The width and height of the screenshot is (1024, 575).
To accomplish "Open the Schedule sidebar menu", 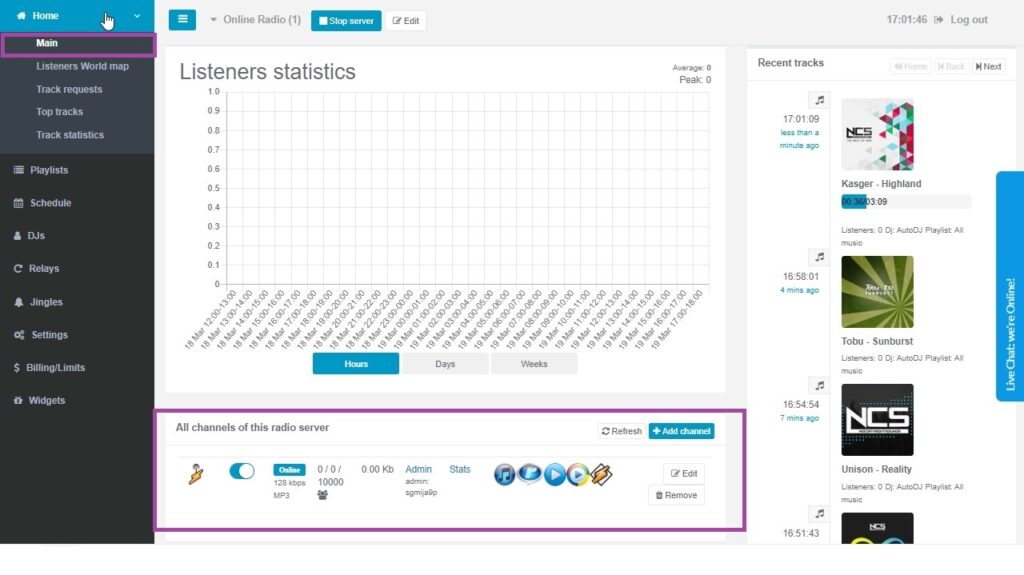I will tap(50, 203).
